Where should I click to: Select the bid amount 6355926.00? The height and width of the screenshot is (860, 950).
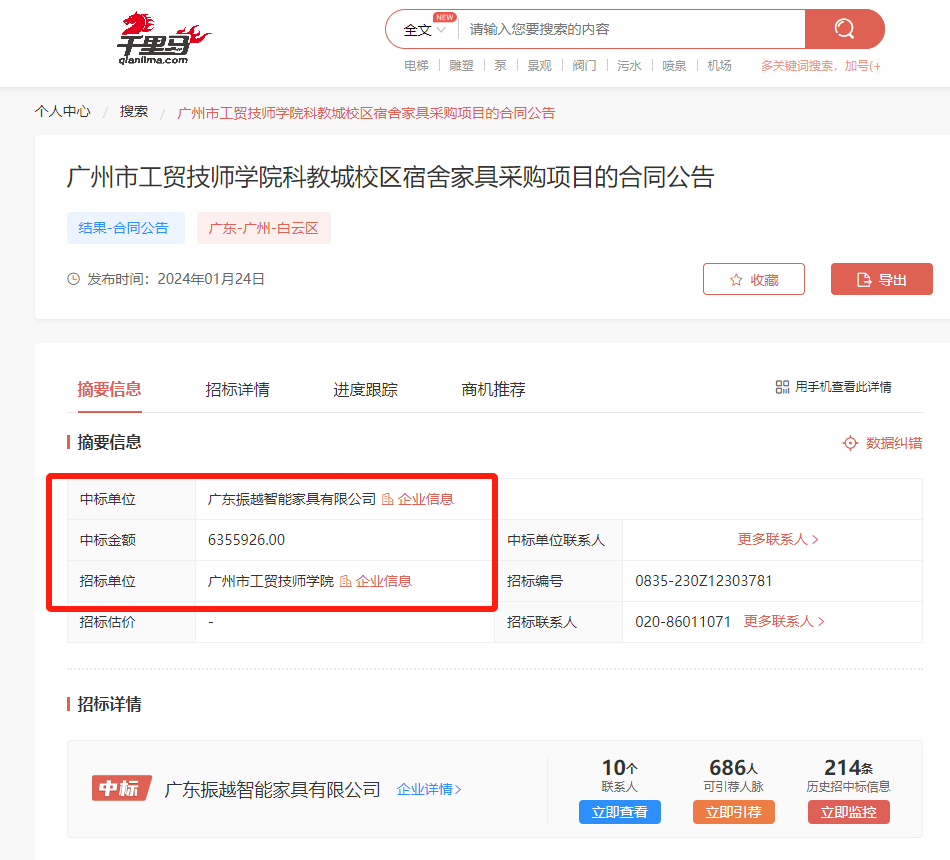tap(246, 539)
